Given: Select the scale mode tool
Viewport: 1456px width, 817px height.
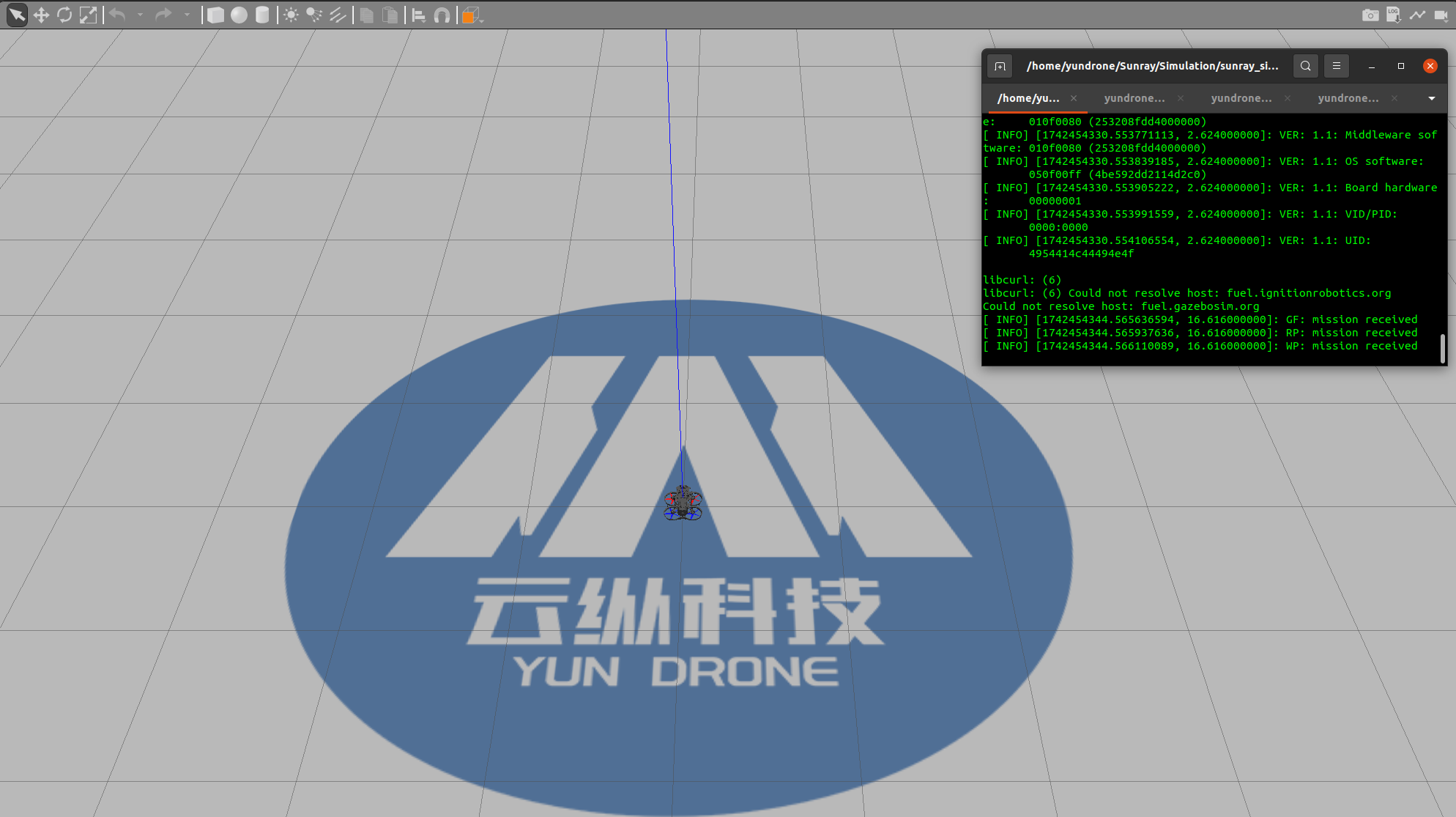Looking at the screenshot, I should tap(88, 15).
